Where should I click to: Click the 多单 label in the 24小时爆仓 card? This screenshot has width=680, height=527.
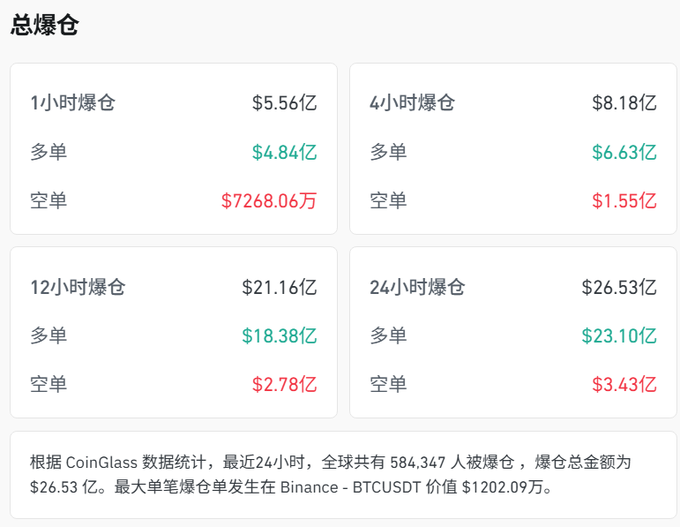point(388,336)
